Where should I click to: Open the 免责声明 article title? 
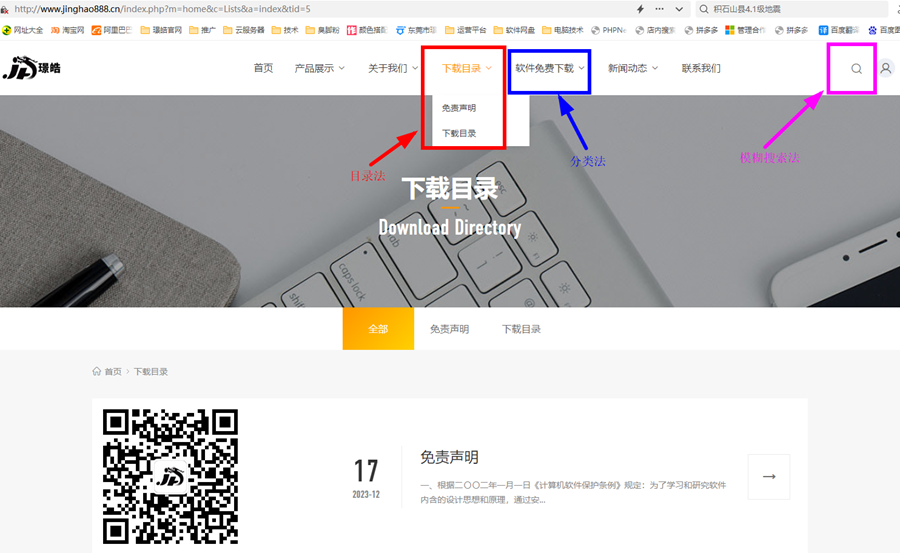pos(449,457)
